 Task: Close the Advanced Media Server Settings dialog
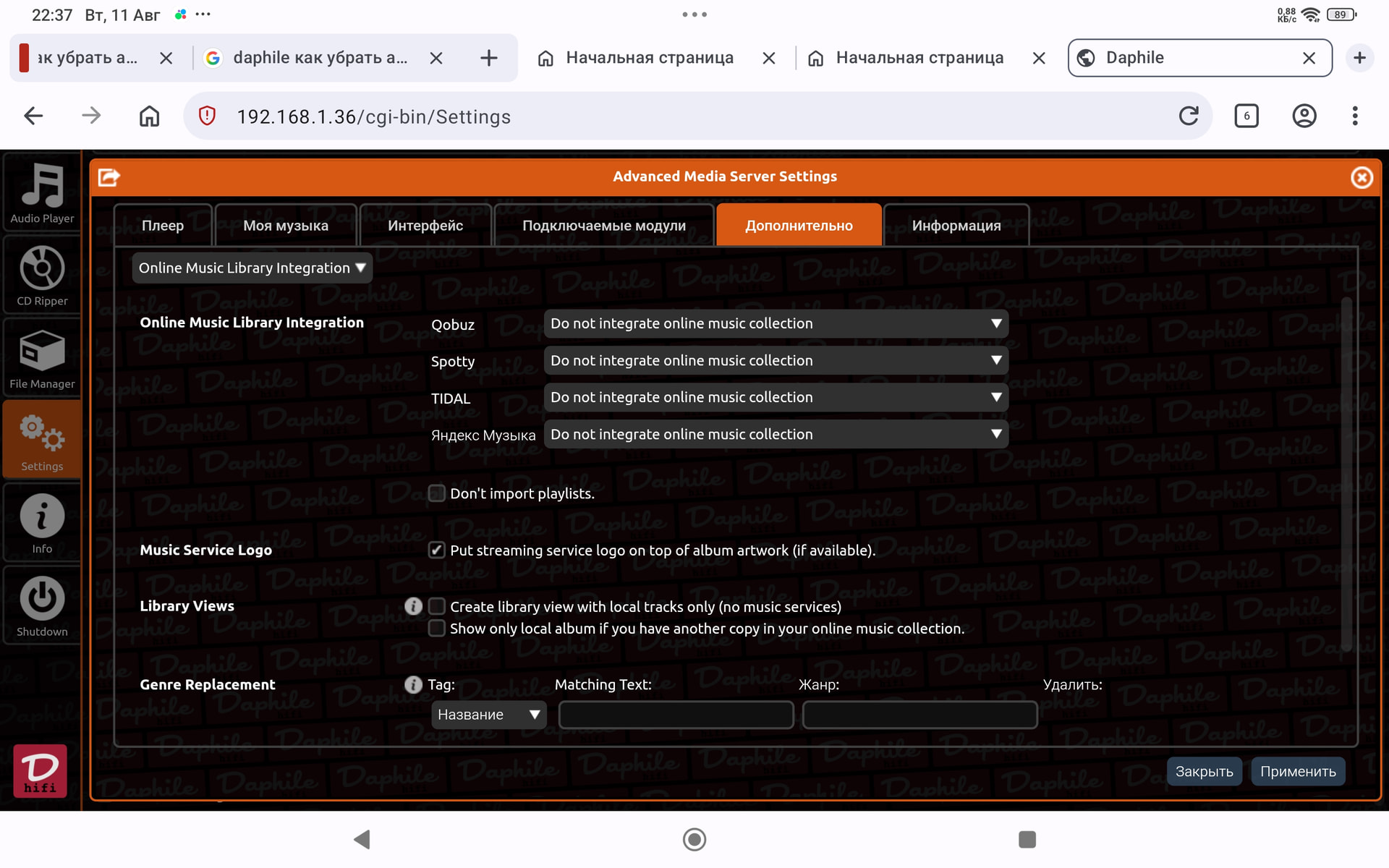(1362, 177)
